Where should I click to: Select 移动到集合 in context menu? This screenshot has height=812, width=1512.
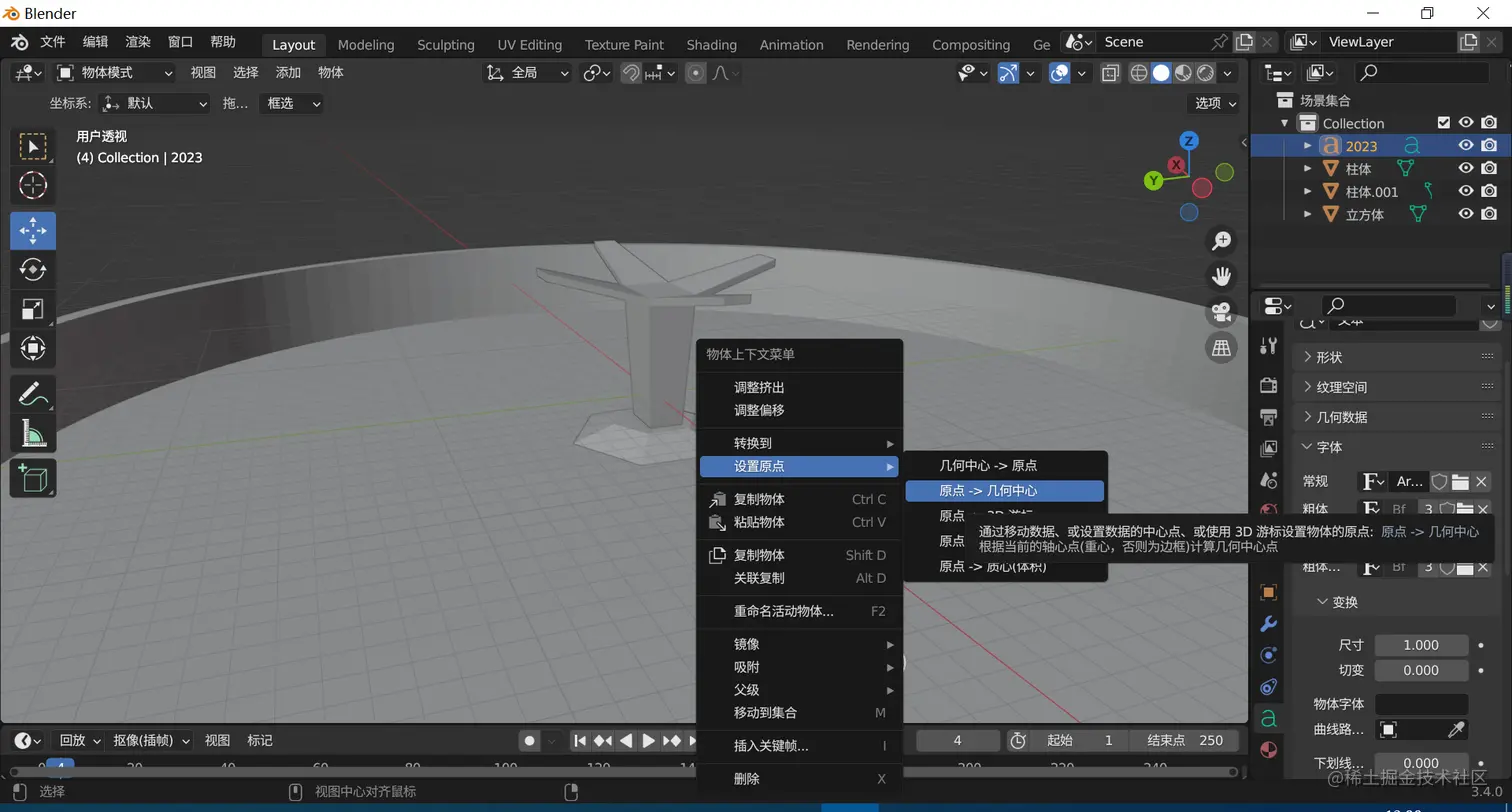click(800, 713)
